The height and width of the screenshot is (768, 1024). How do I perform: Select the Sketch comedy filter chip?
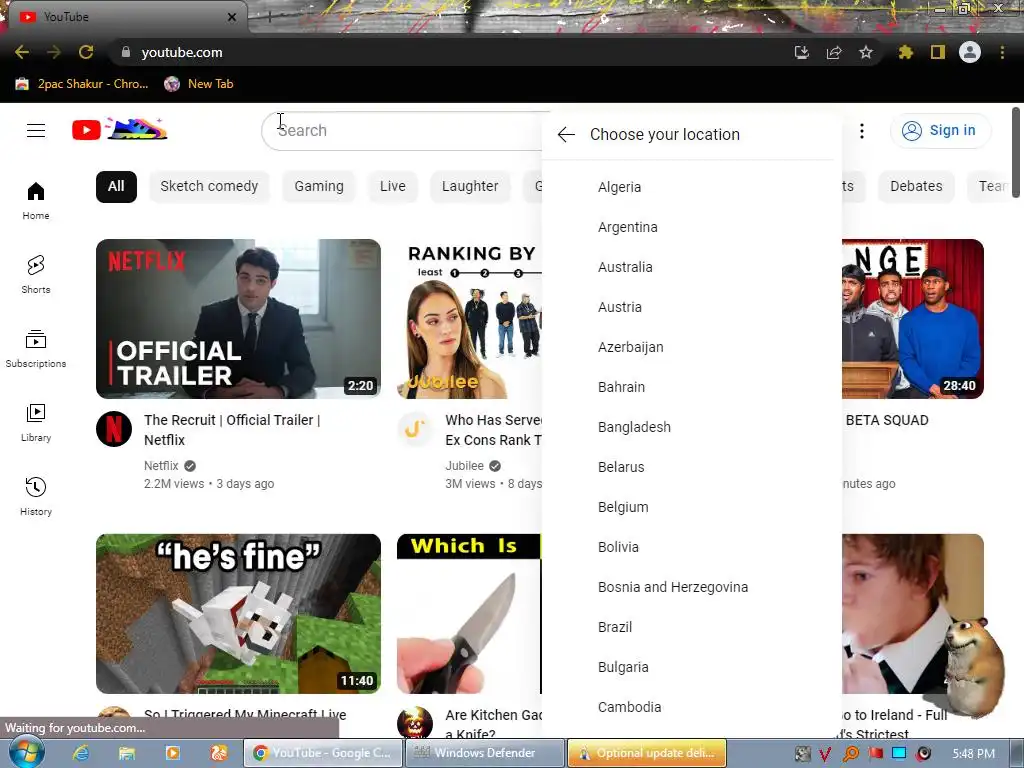coord(209,187)
